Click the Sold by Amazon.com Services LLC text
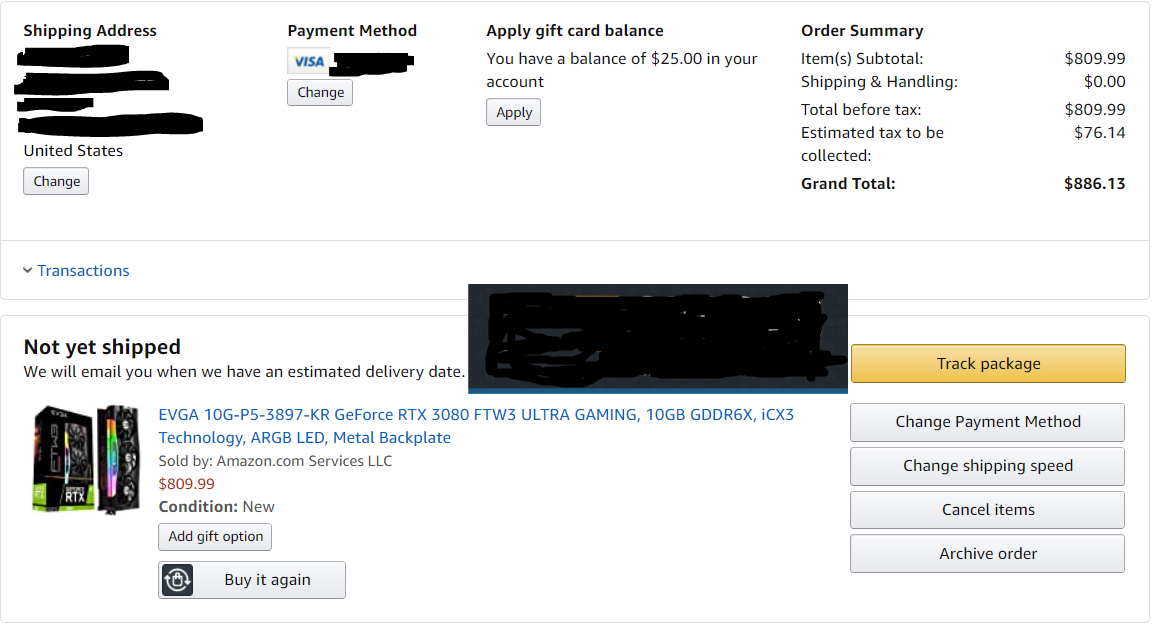This screenshot has height=627, width=1152. click(275, 461)
